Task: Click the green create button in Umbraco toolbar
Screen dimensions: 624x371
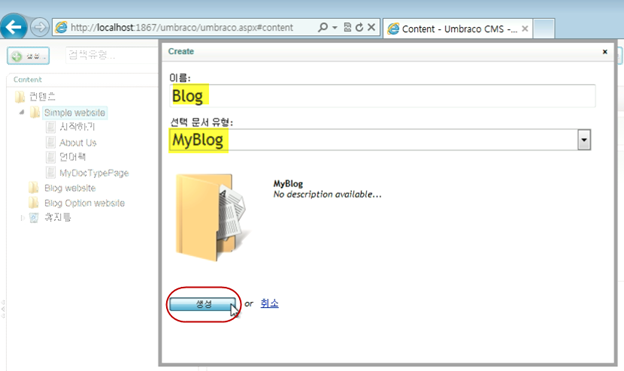Action: [28, 56]
